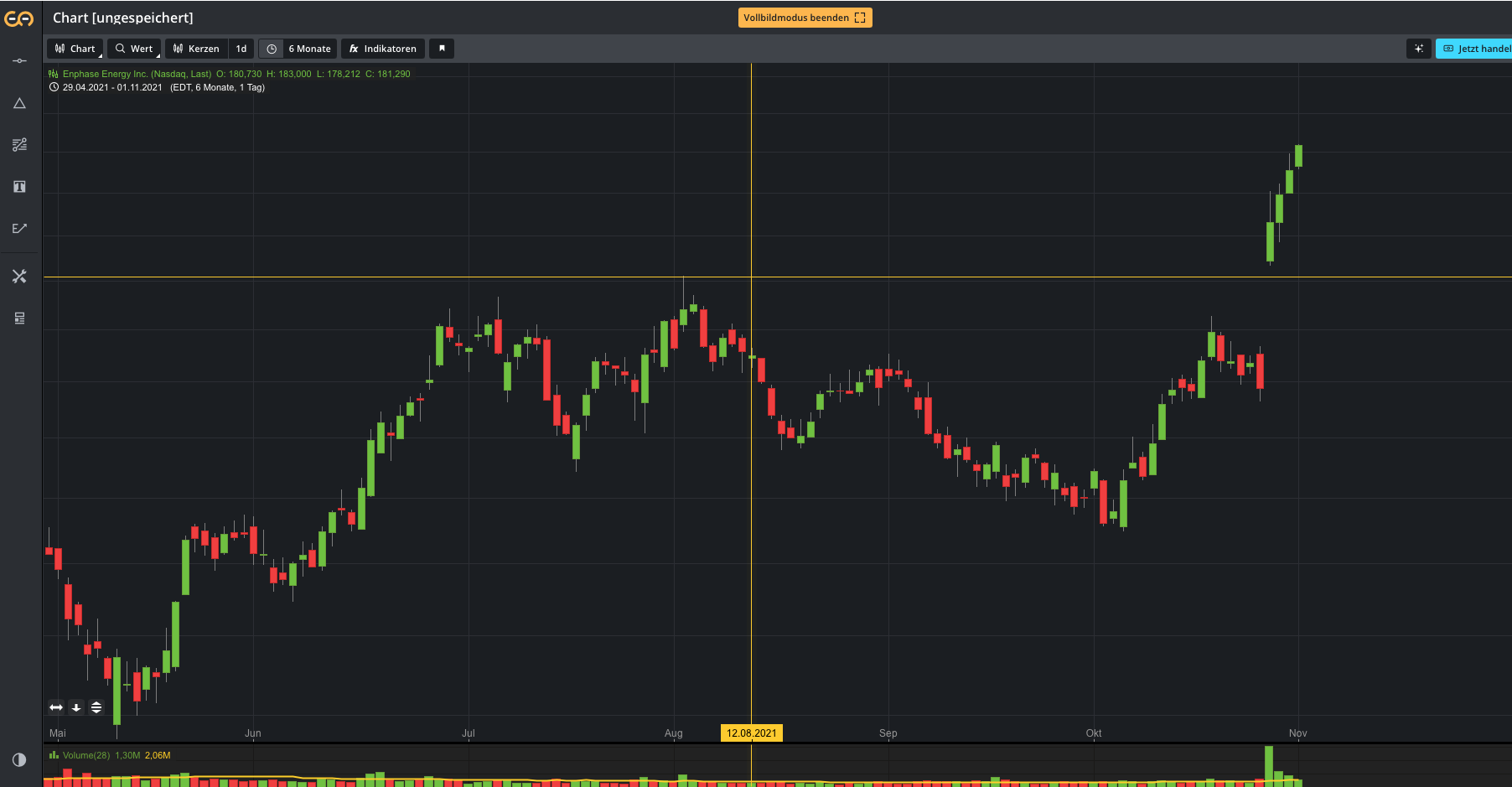The width and height of the screenshot is (1512, 787).
Task: Toggle the magnet tuning icon in sidebar
Action: [19, 276]
